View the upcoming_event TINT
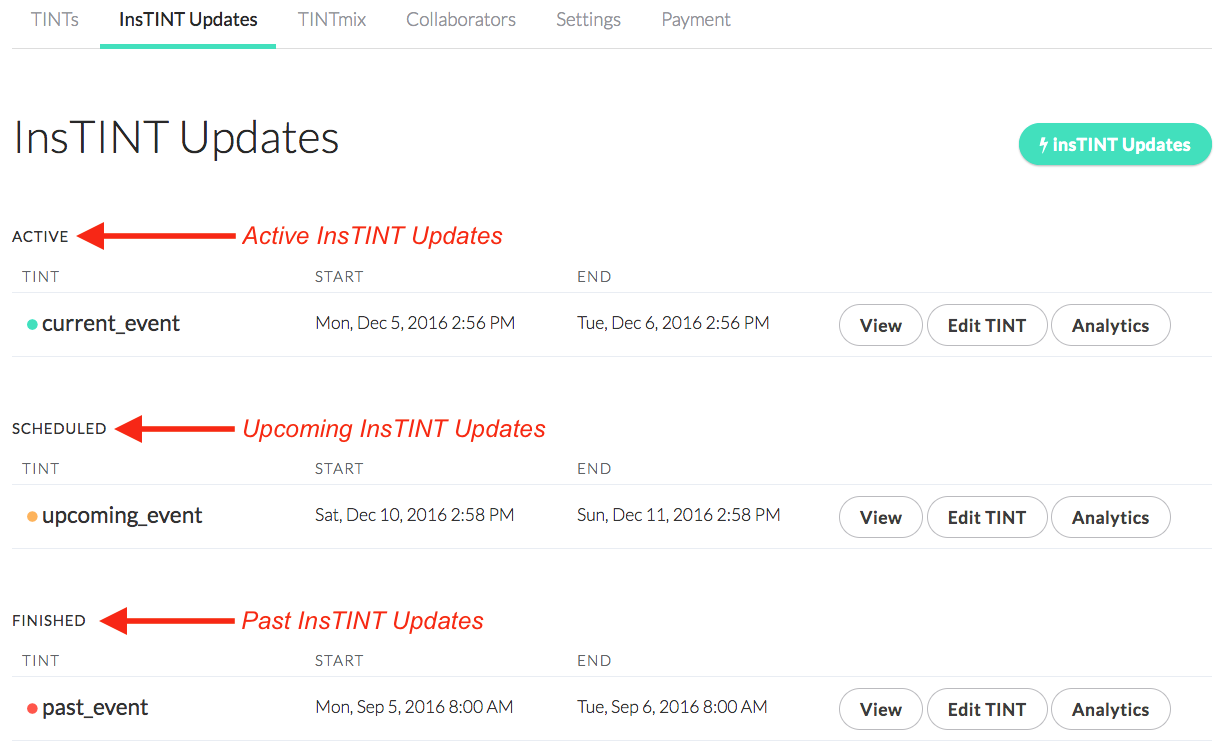The width and height of the screenshot is (1224, 750). tap(881, 517)
